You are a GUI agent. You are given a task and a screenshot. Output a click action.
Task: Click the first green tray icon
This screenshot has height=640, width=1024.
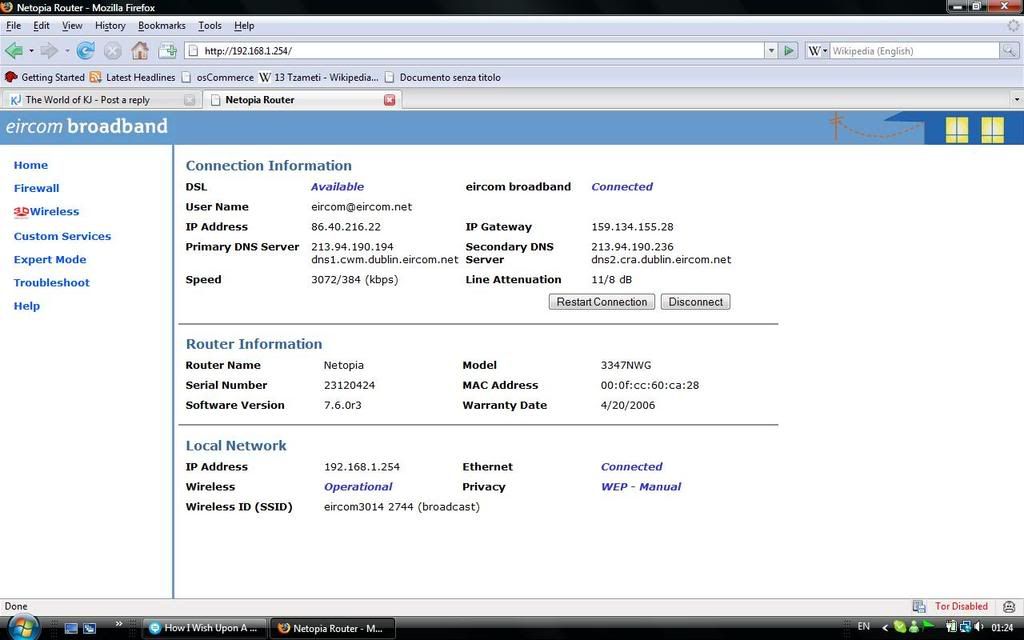(x=899, y=627)
